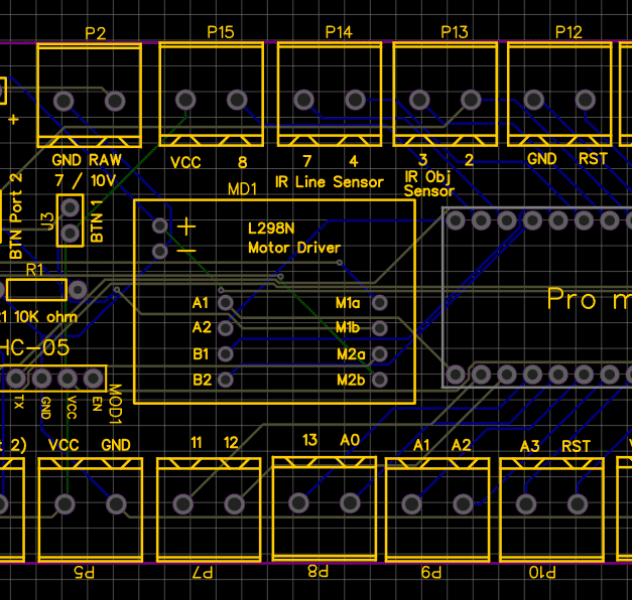The width and height of the screenshot is (632, 600).
Task: Select the left pad of terminal P15
Action: [185, 100]
